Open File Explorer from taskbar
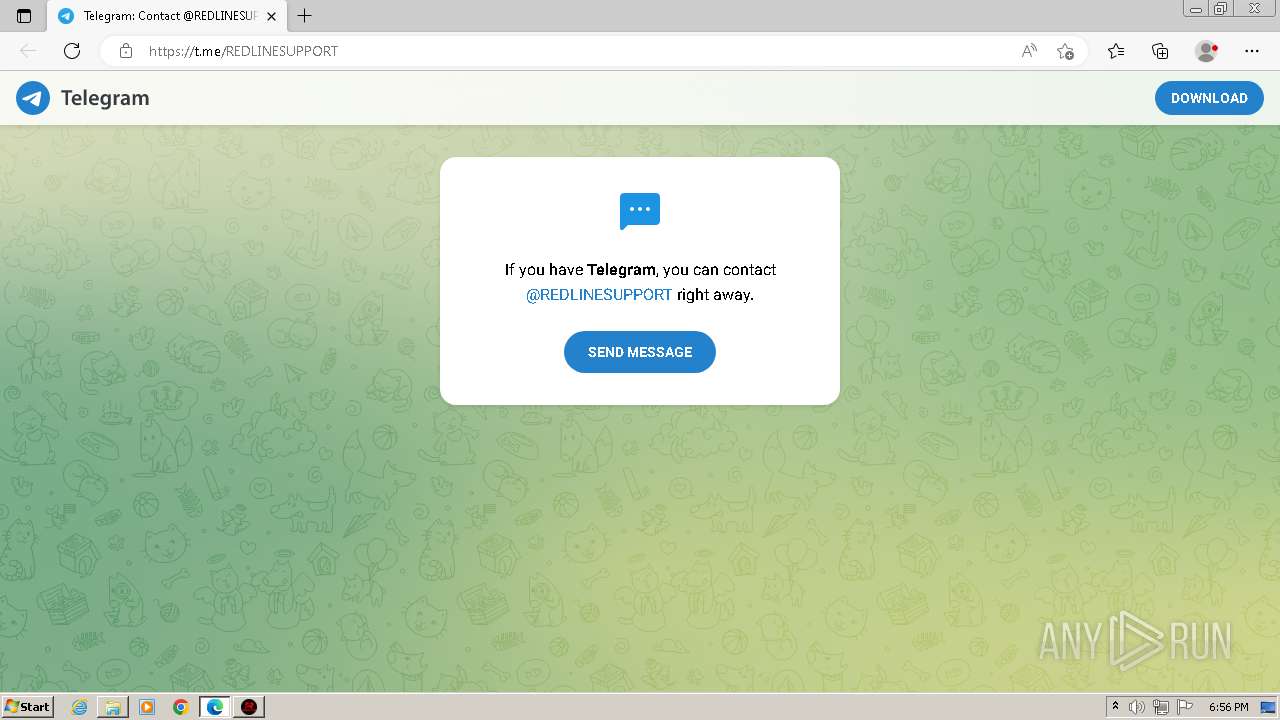Viewport: 1280px width, 720px height. click(x=113, y=707)
